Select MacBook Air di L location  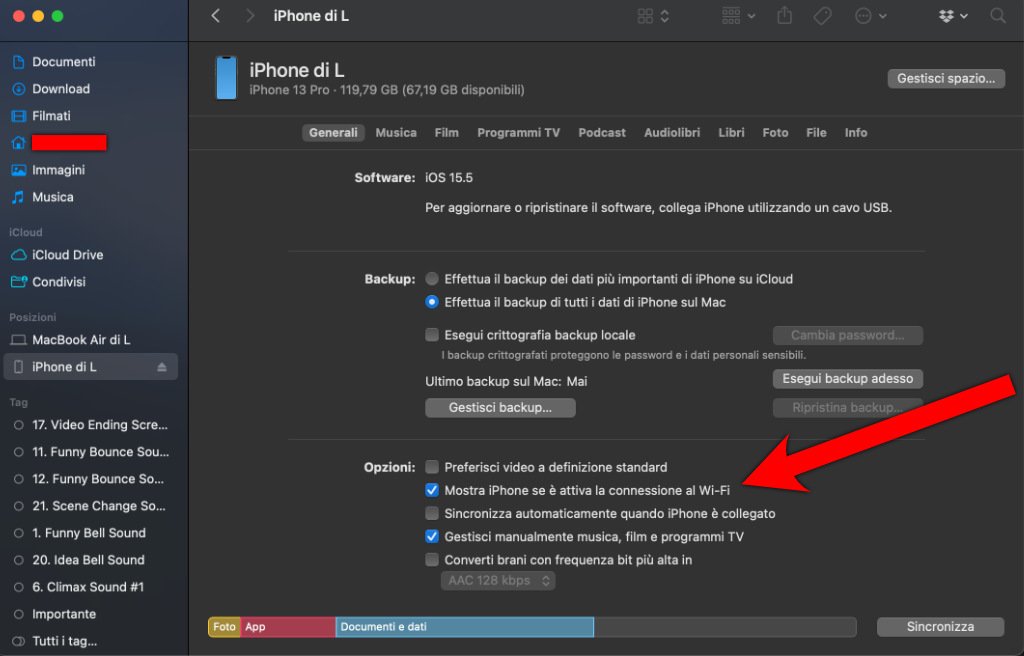[x=81, y=340]
